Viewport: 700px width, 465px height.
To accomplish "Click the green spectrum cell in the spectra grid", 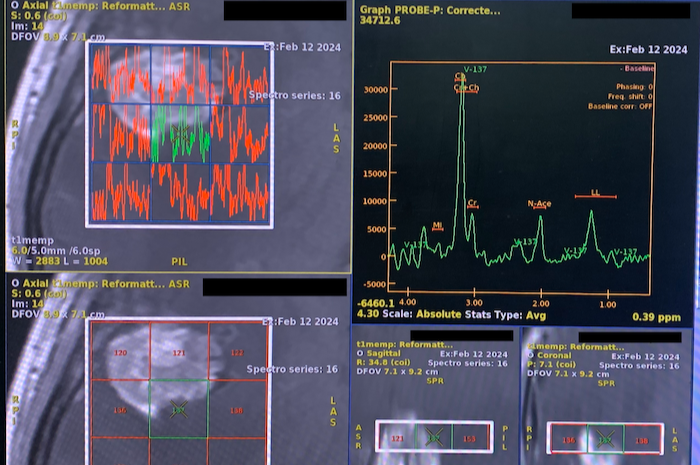I will [180, 133].
